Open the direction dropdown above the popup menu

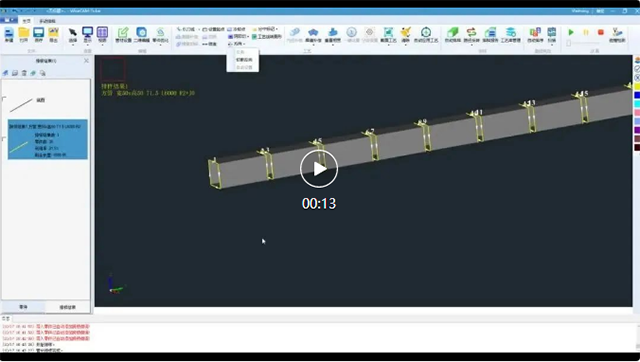click(237, 44)
